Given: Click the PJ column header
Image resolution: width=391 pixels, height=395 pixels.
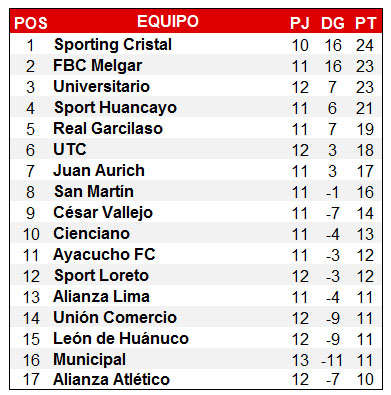Looking at the screenshot, I should click(x=300, y=23).
